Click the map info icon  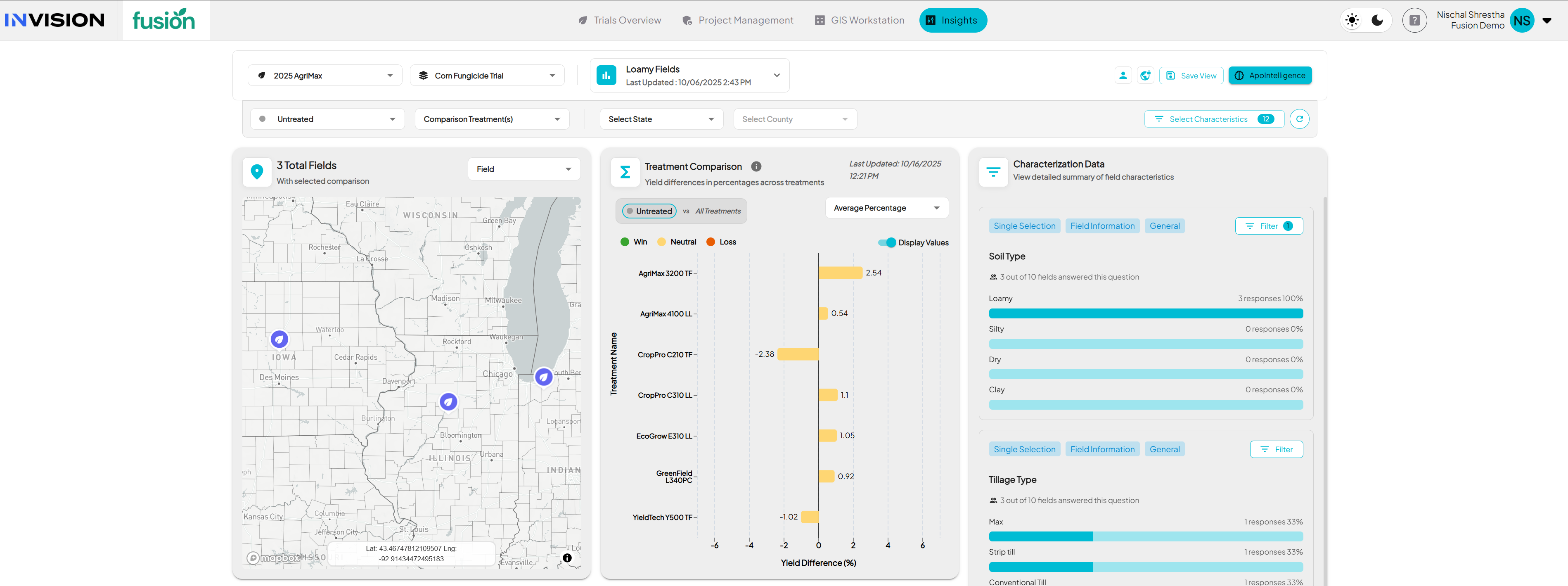click(567, 558)
